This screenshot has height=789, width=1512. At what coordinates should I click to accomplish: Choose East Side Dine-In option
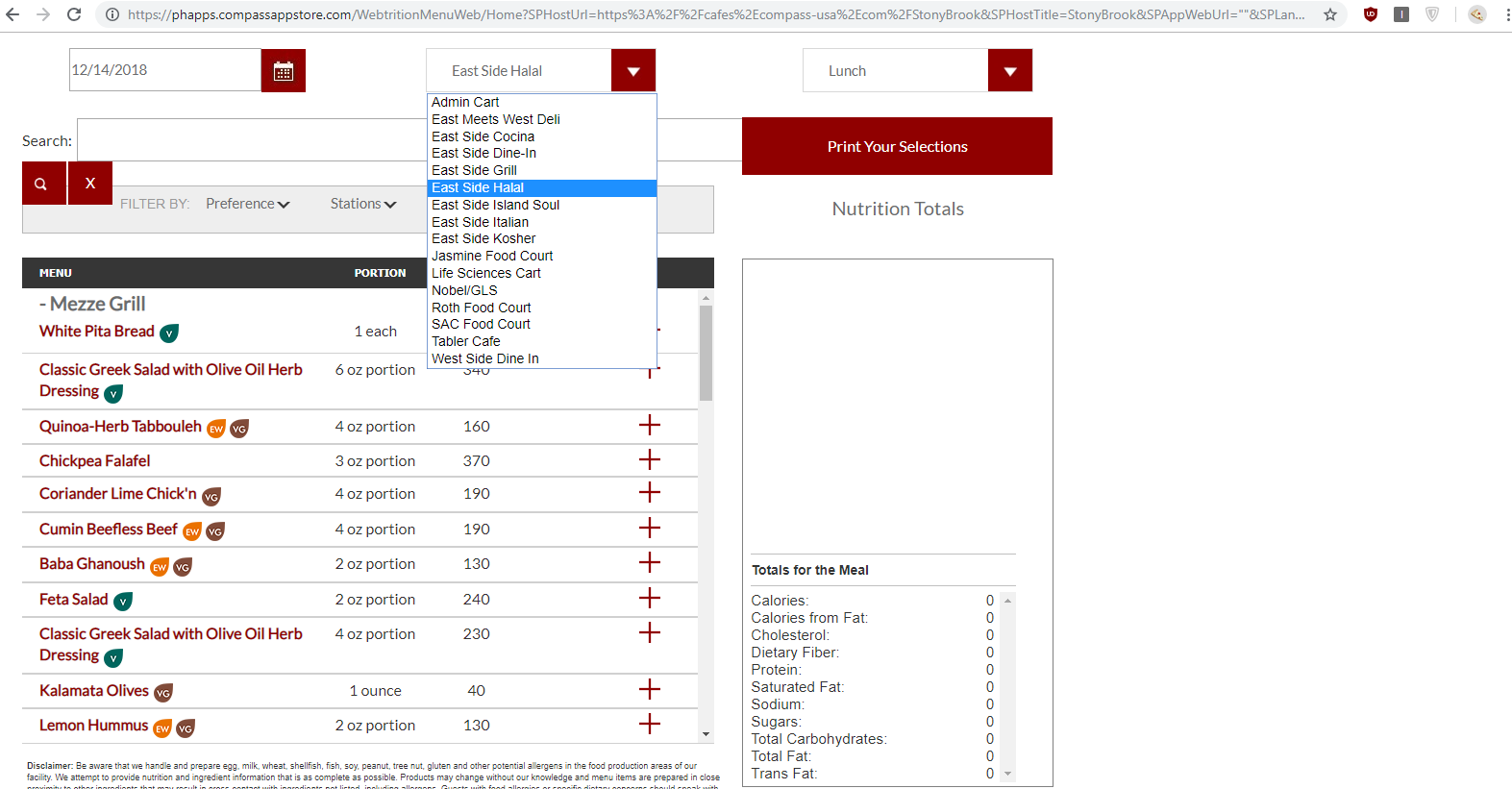click(542, 153)
